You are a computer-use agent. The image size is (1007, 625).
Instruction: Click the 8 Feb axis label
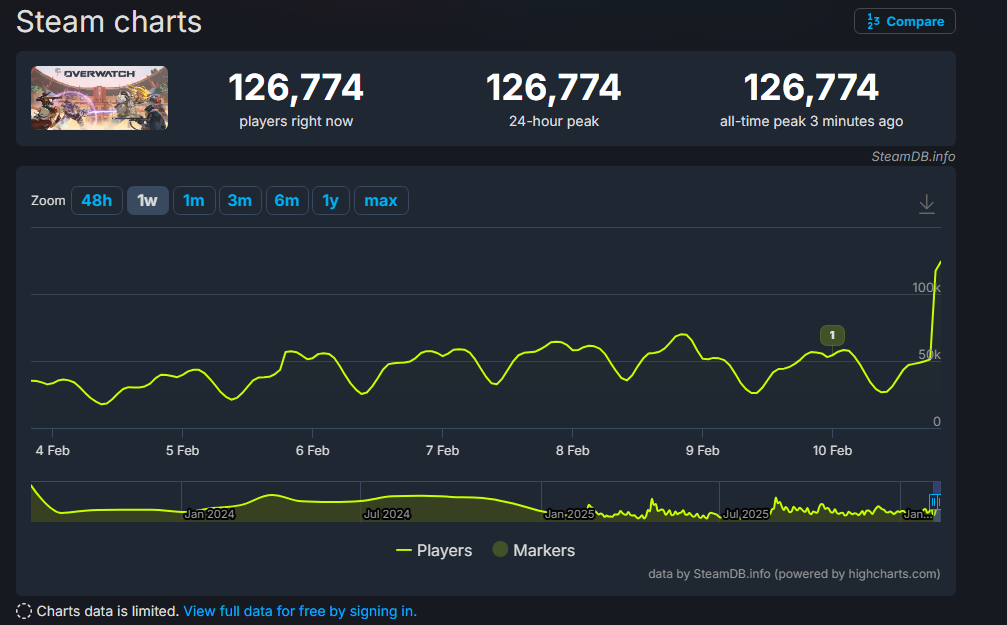[572, 450]
